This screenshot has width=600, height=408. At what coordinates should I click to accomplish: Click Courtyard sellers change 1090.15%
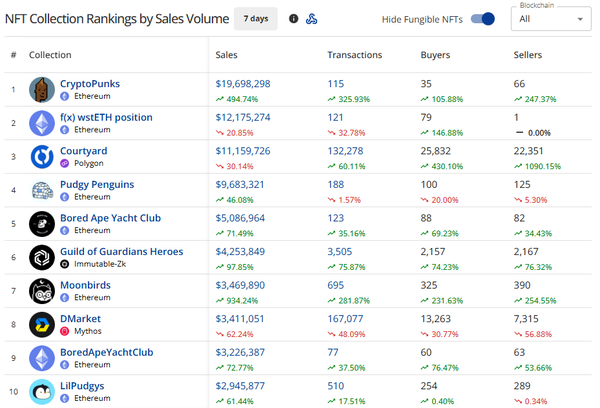click(543, 166)
